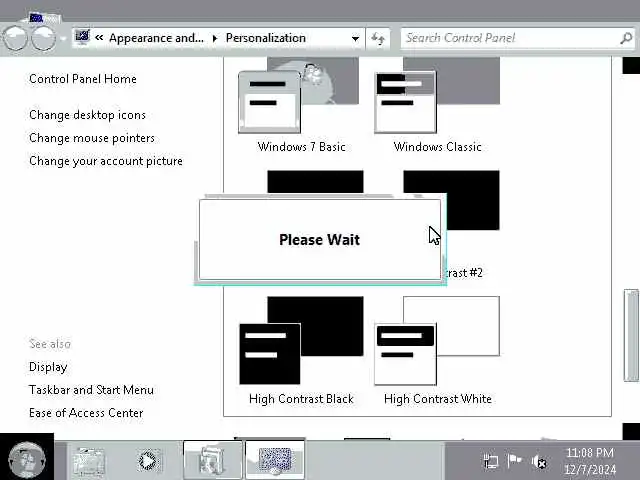Open Change your account picture link

click(x=106, y=161)
